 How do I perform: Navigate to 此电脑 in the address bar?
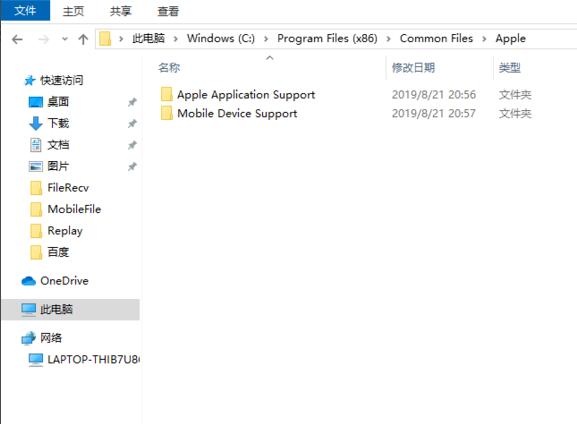click(x=148, y=38)
